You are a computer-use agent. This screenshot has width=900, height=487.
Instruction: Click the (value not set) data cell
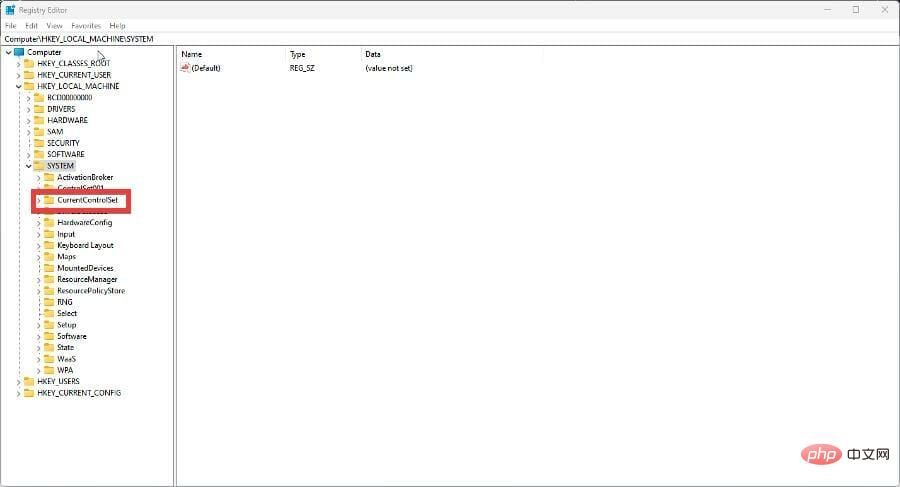tap(389, 68)
